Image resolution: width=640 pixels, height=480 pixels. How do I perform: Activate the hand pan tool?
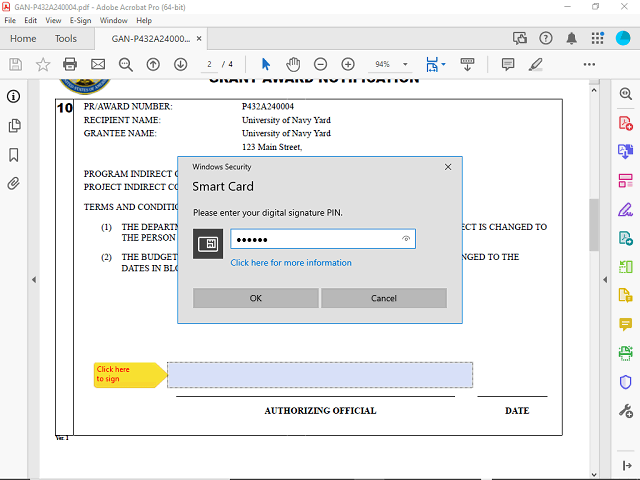pyautogui.click(x=293, y=64)
